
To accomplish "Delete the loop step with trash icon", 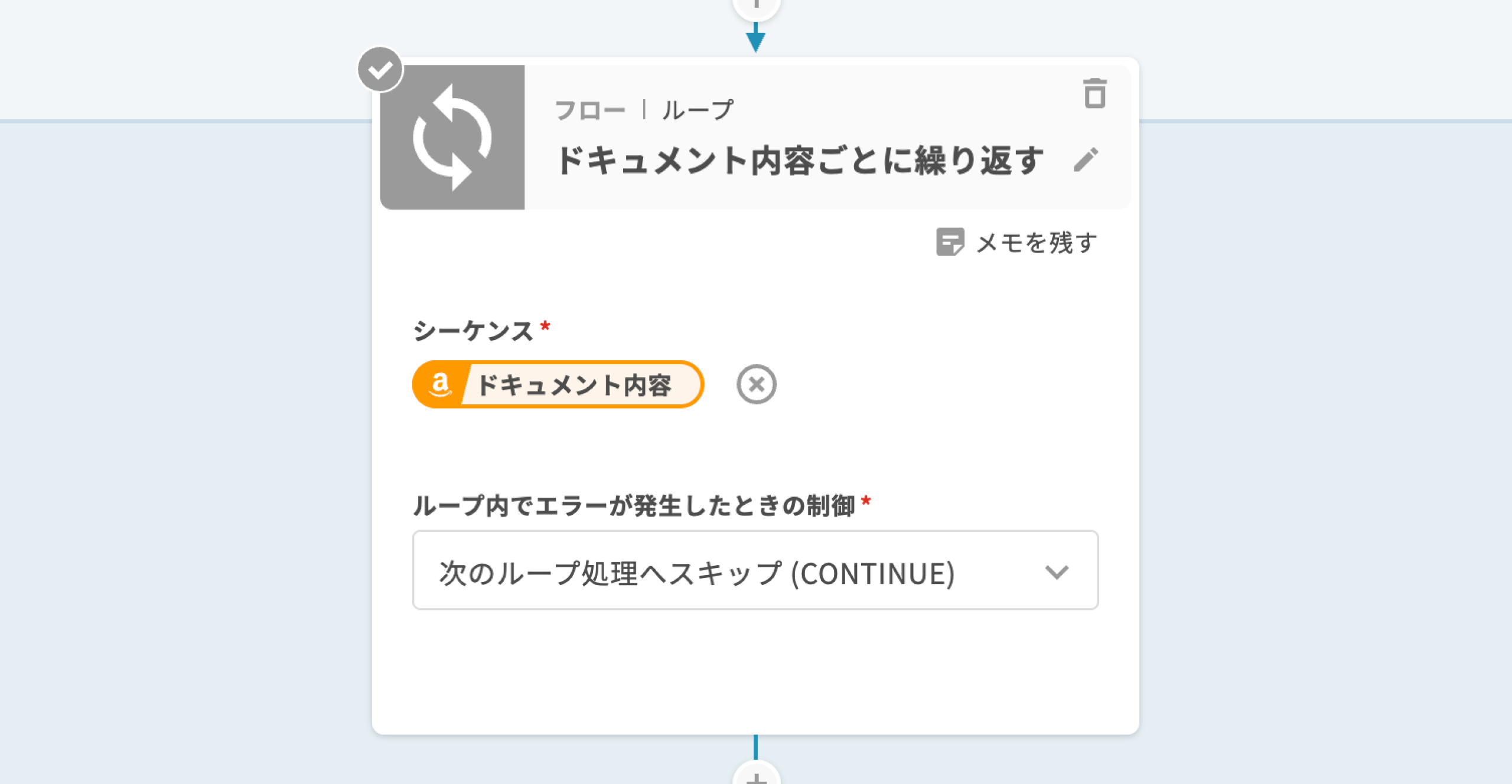I will pyautogui.click(x=1094, y=94).
